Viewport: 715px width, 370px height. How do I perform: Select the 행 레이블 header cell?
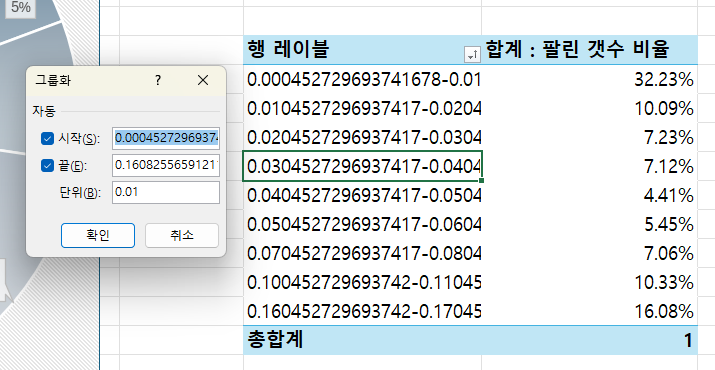(363, 50)
